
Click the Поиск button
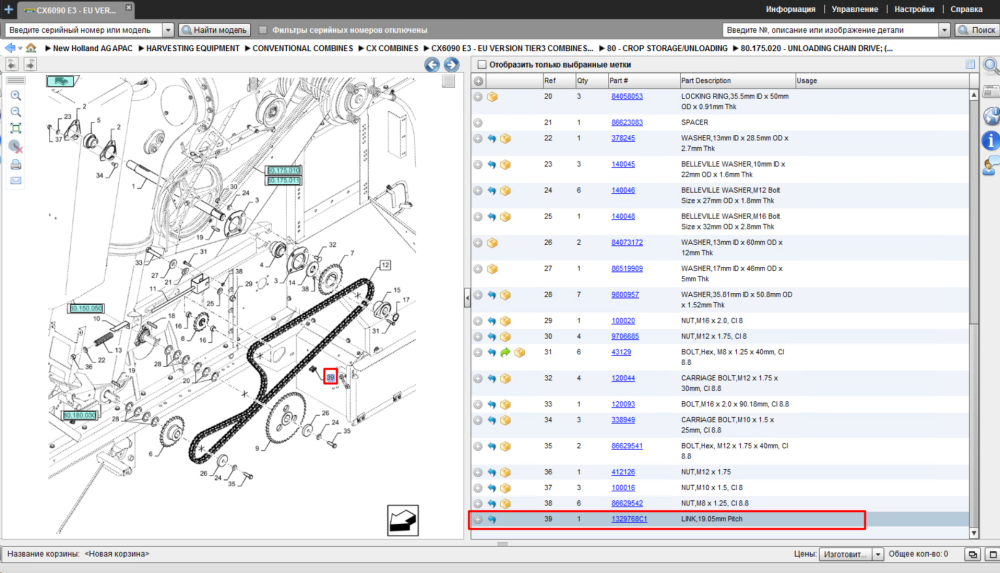[x=976, y=30]
